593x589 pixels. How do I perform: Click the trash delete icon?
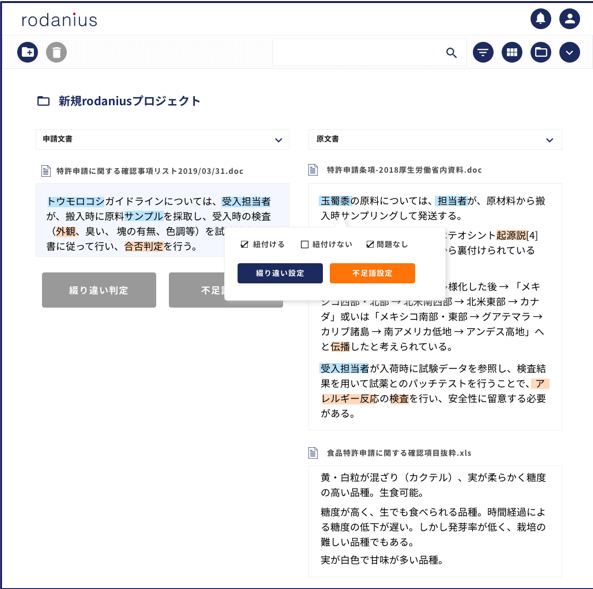56,52
